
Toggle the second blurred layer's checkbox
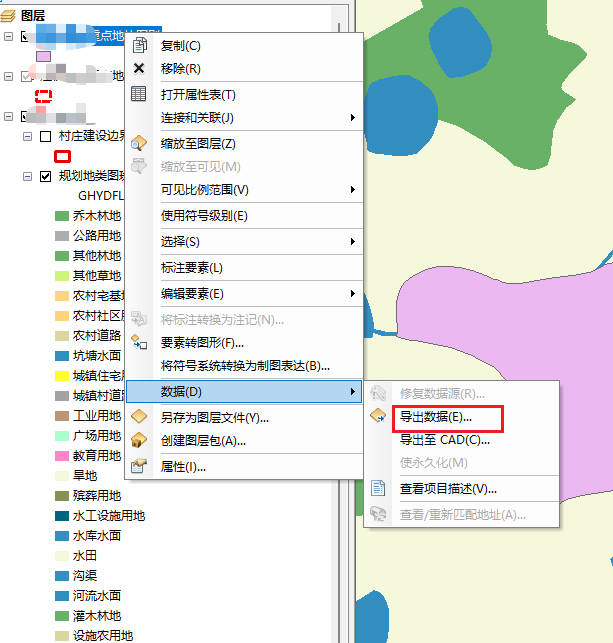coord(26,76)
